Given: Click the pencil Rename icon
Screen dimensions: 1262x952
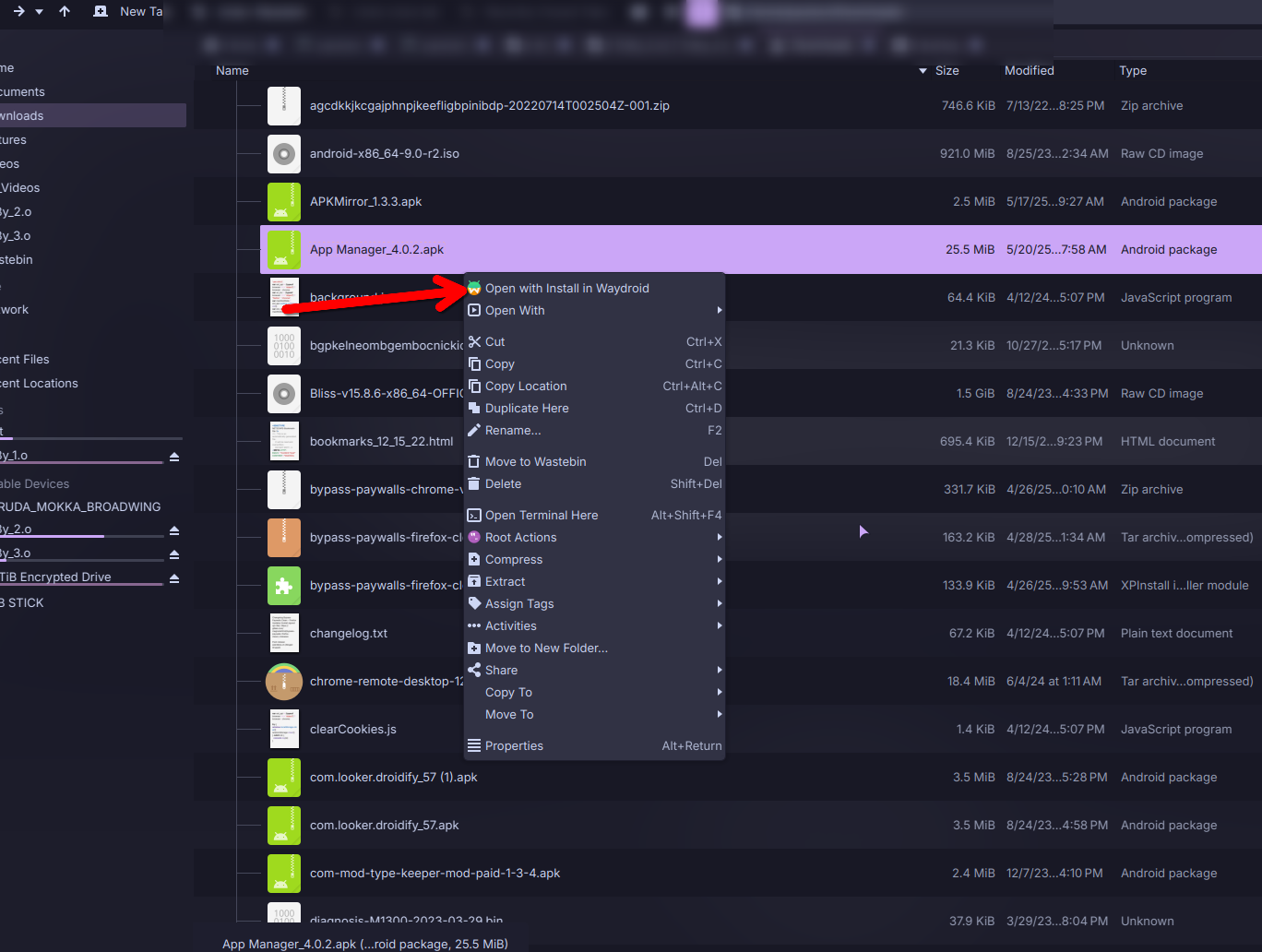Looking at the screenshot, I should pos(474,430).
